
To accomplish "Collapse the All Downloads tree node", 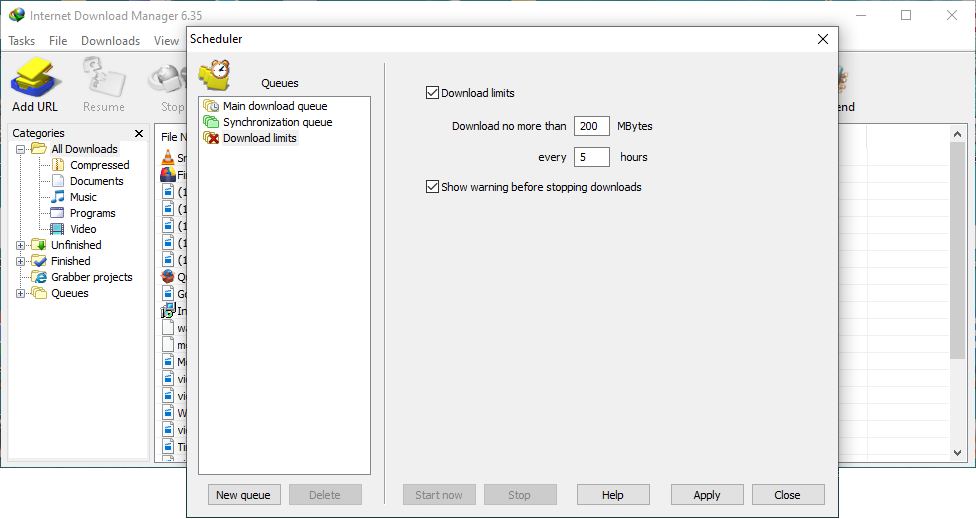I will 21,149.
